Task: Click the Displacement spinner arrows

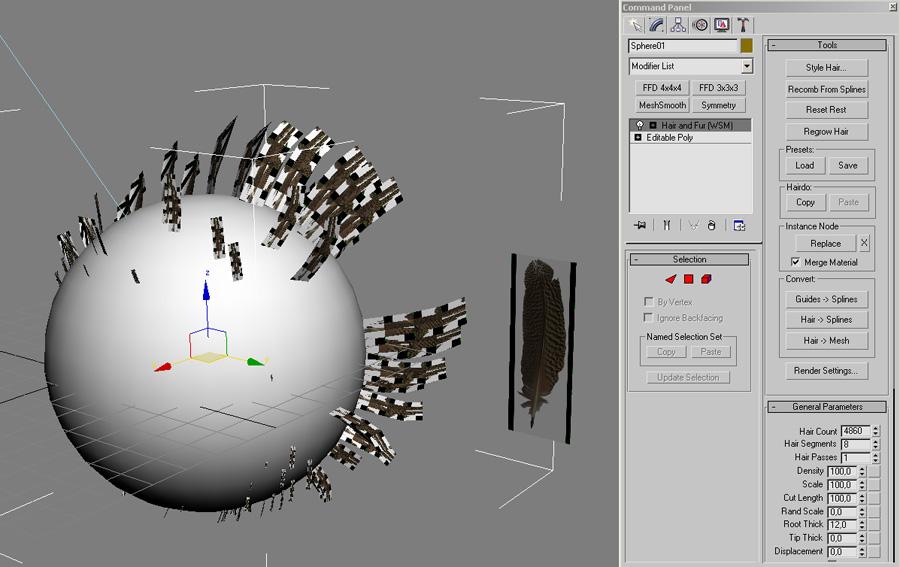Action: click(862, 552)
